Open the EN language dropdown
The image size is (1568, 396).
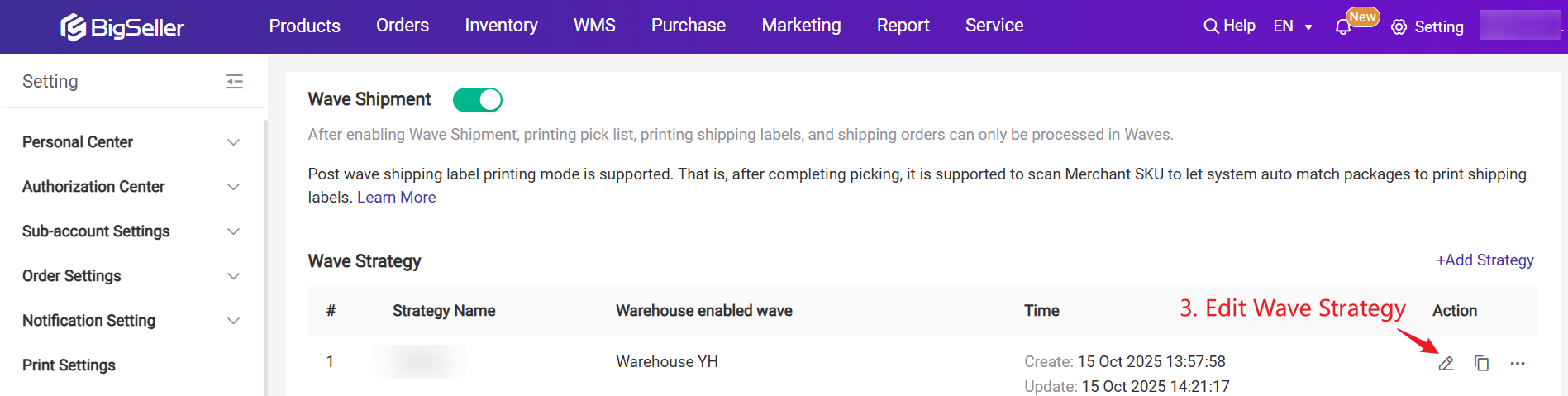(x=1293, y=26)
